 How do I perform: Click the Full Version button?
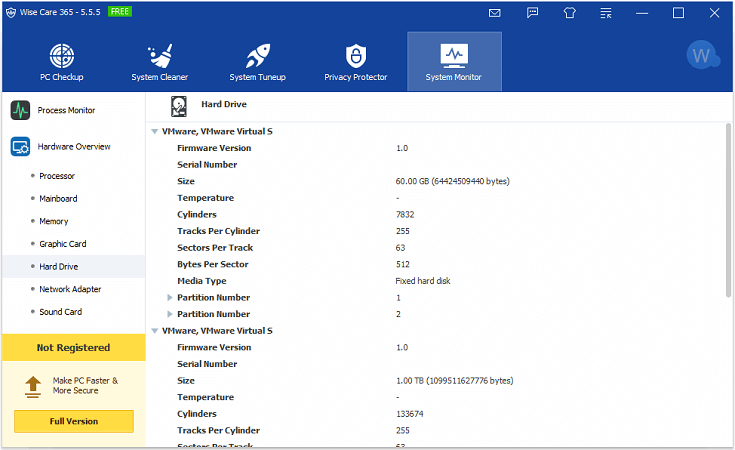74,421
